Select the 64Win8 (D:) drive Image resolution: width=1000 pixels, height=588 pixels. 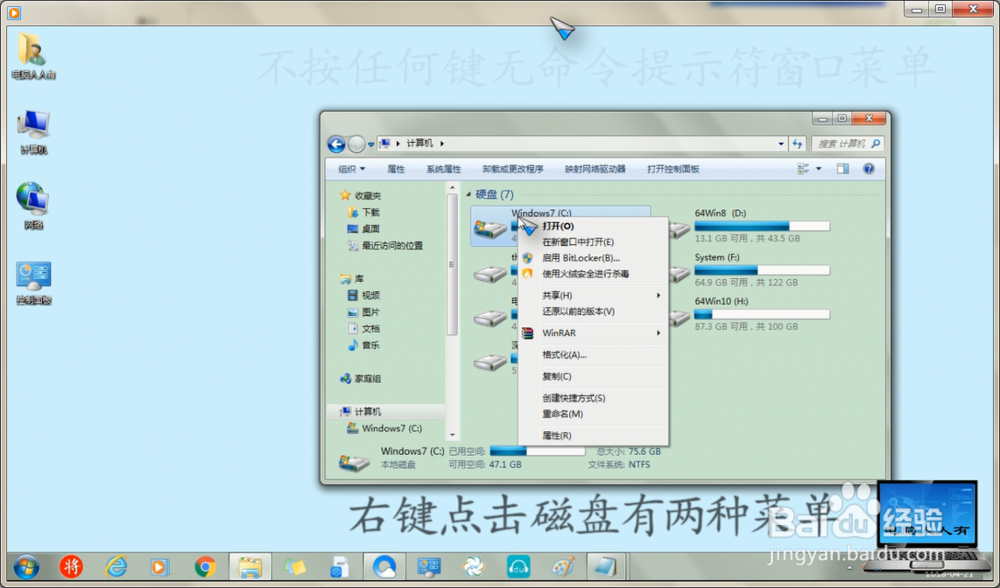tap(751, 226)
